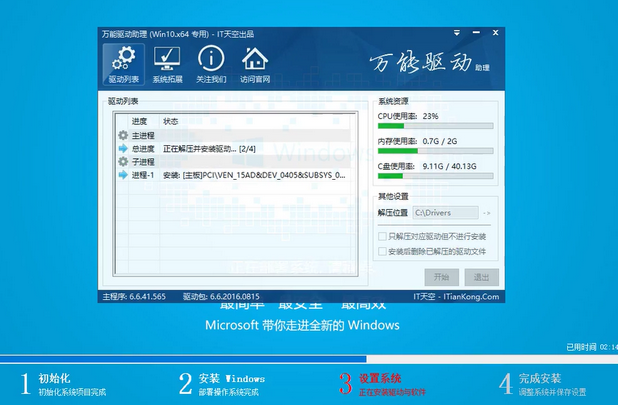Click step 2 安装 Windows in installer
The width and height of the screenshot is (618, 406).
pos(222,384)
